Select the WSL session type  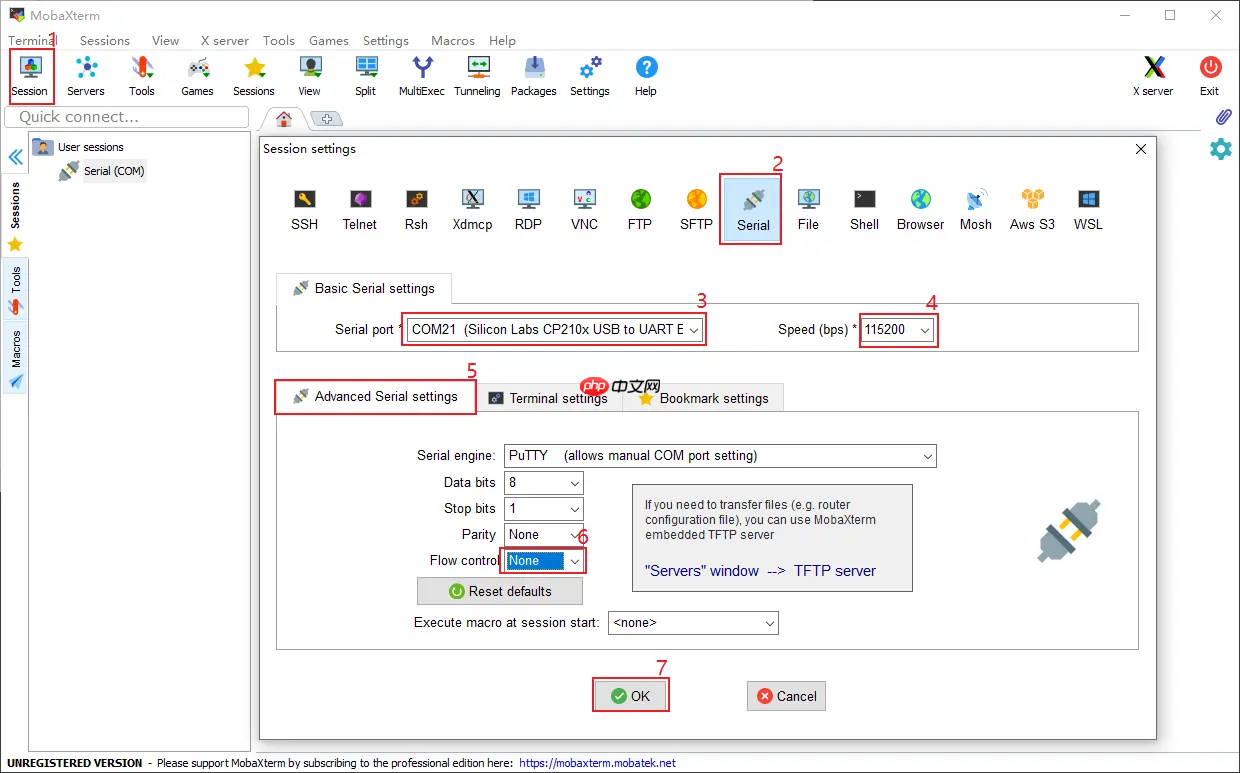pyautogui.click(x=1088, y=209)
